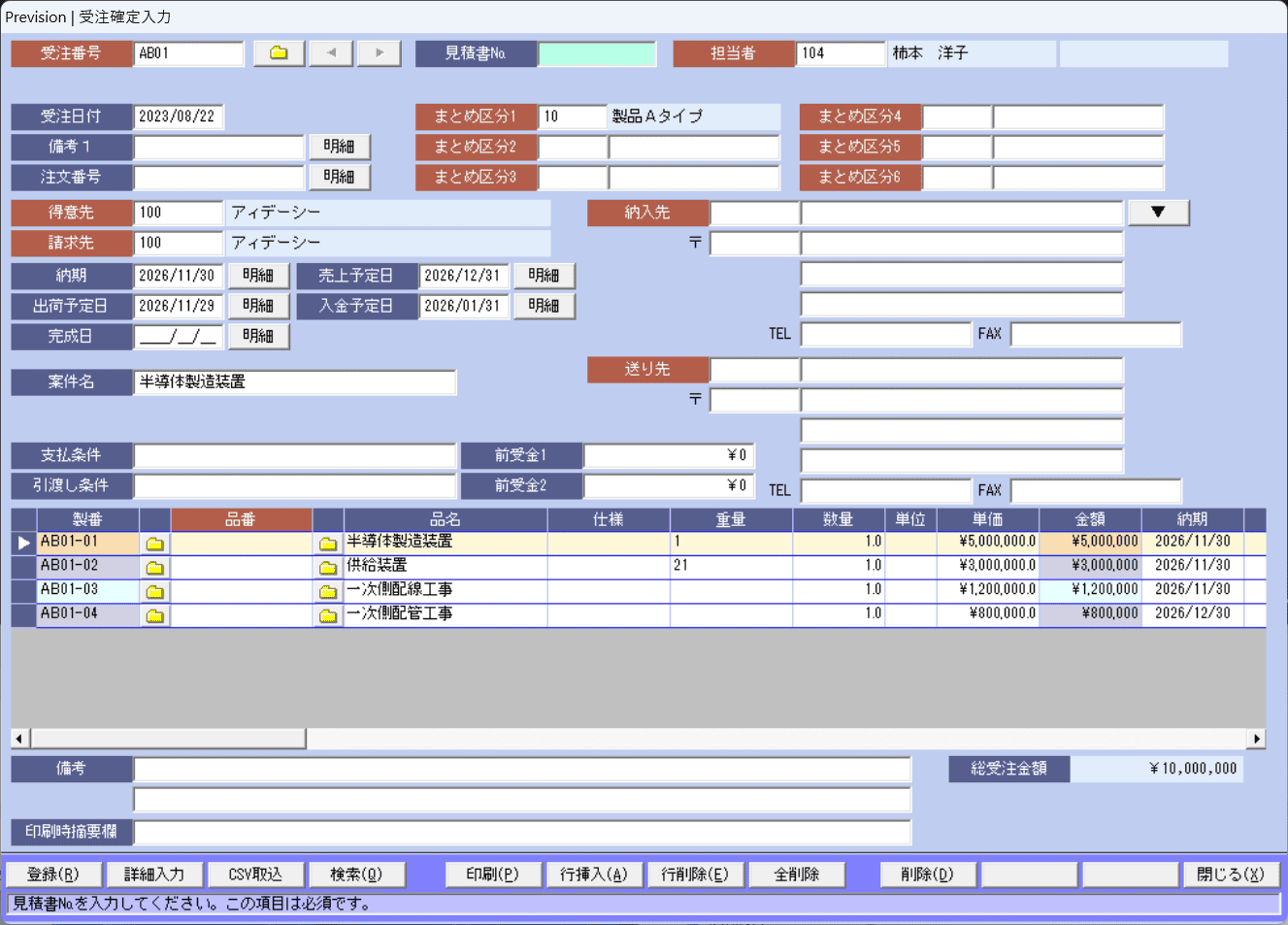Open 製番 folder icon for row AB01-03

click(x=155, y=591)
